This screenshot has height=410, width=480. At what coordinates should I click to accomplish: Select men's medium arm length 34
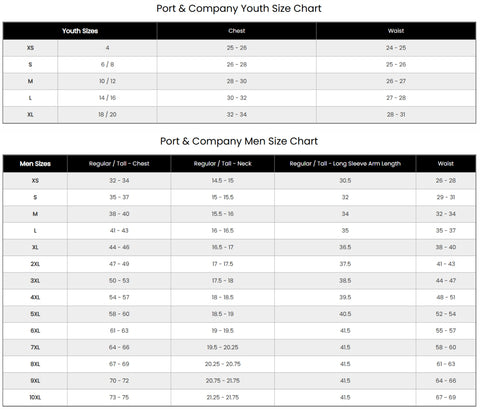coord(345,214)
